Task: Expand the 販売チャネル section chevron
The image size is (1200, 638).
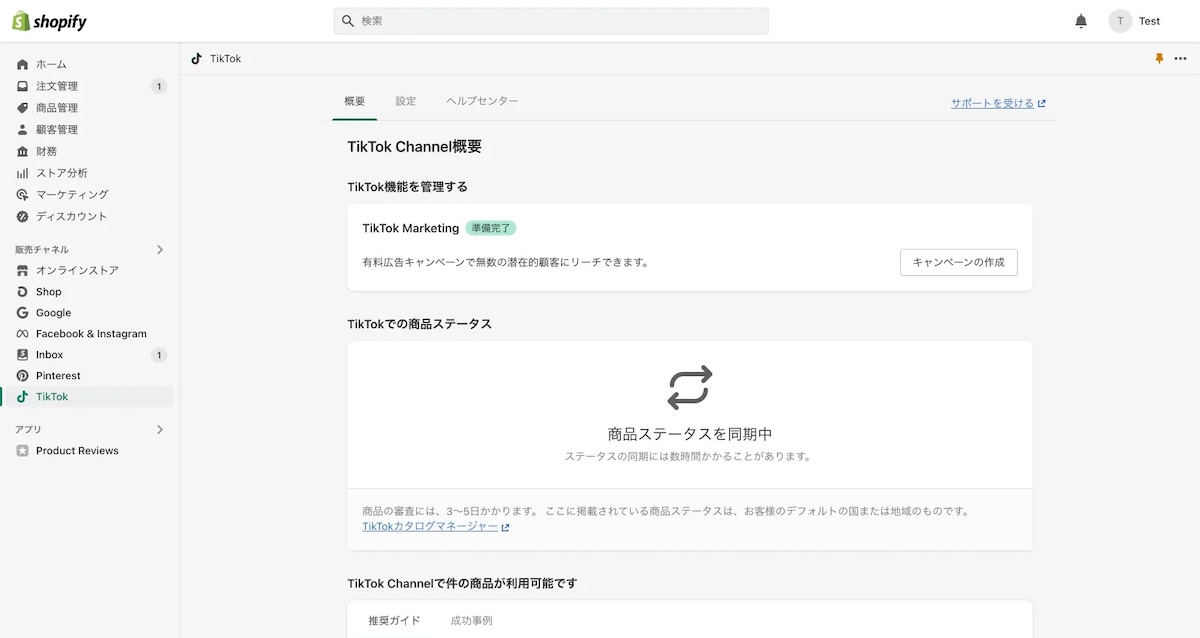Action: [160, 250]
